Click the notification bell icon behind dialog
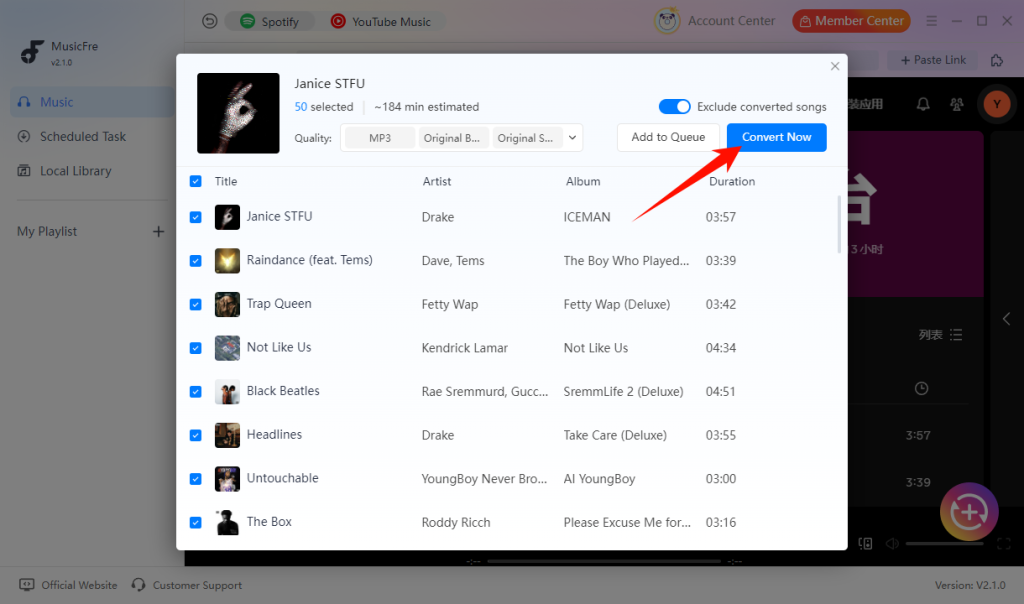This screenshot has height=604, width=1024. pos(923,104)
